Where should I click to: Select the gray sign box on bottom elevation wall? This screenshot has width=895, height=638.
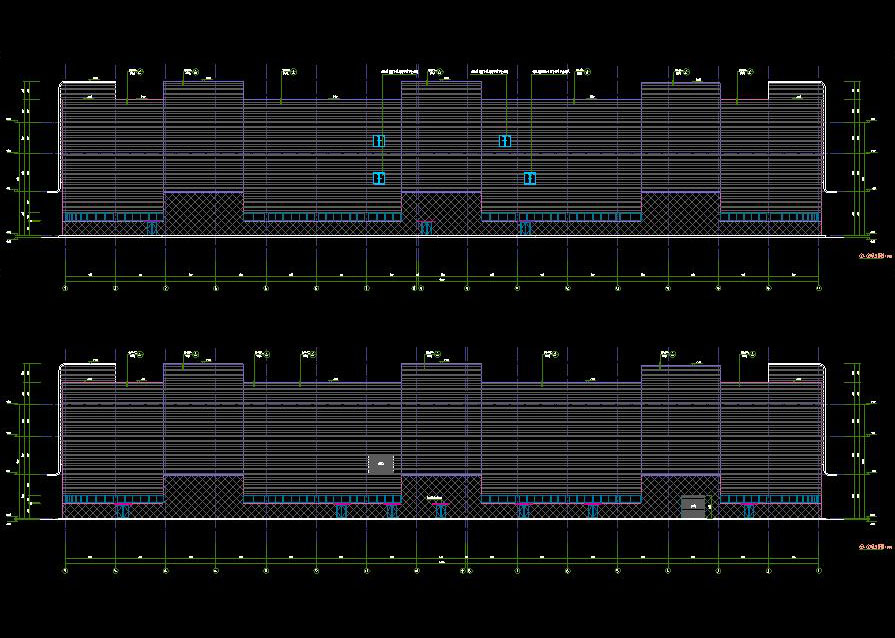tap(381, 463)
